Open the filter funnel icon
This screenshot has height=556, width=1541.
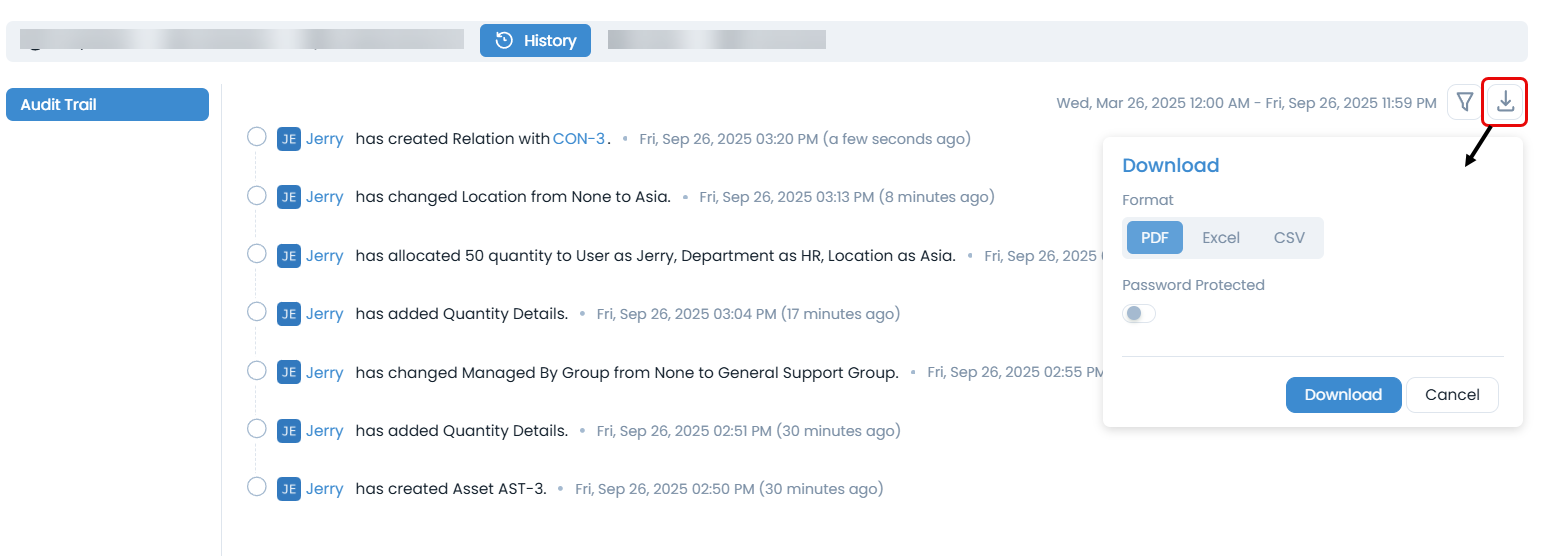pos(1465,101)
